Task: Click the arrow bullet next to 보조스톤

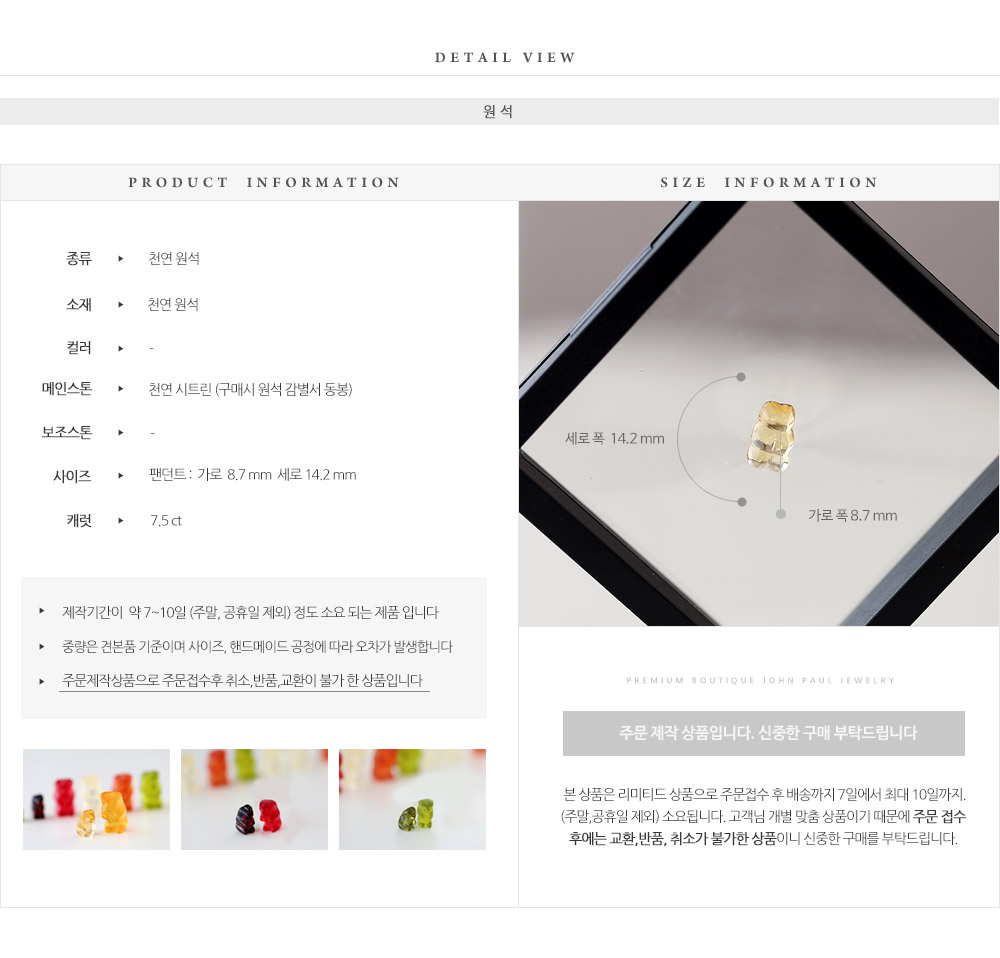Action: click(121, 432)
